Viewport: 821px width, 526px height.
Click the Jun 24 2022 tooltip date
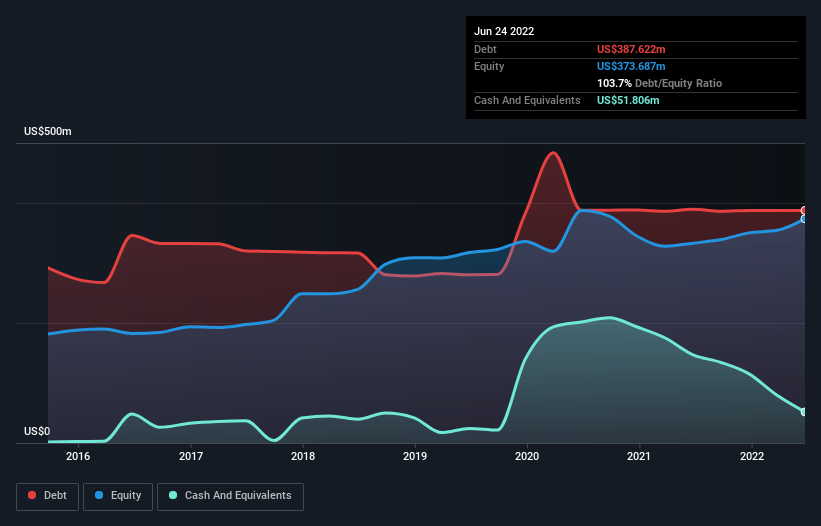coord(504,31)
